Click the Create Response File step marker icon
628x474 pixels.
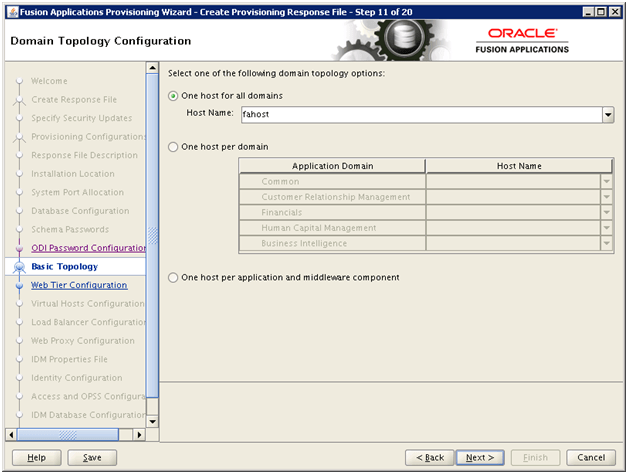tap(19, 100)
